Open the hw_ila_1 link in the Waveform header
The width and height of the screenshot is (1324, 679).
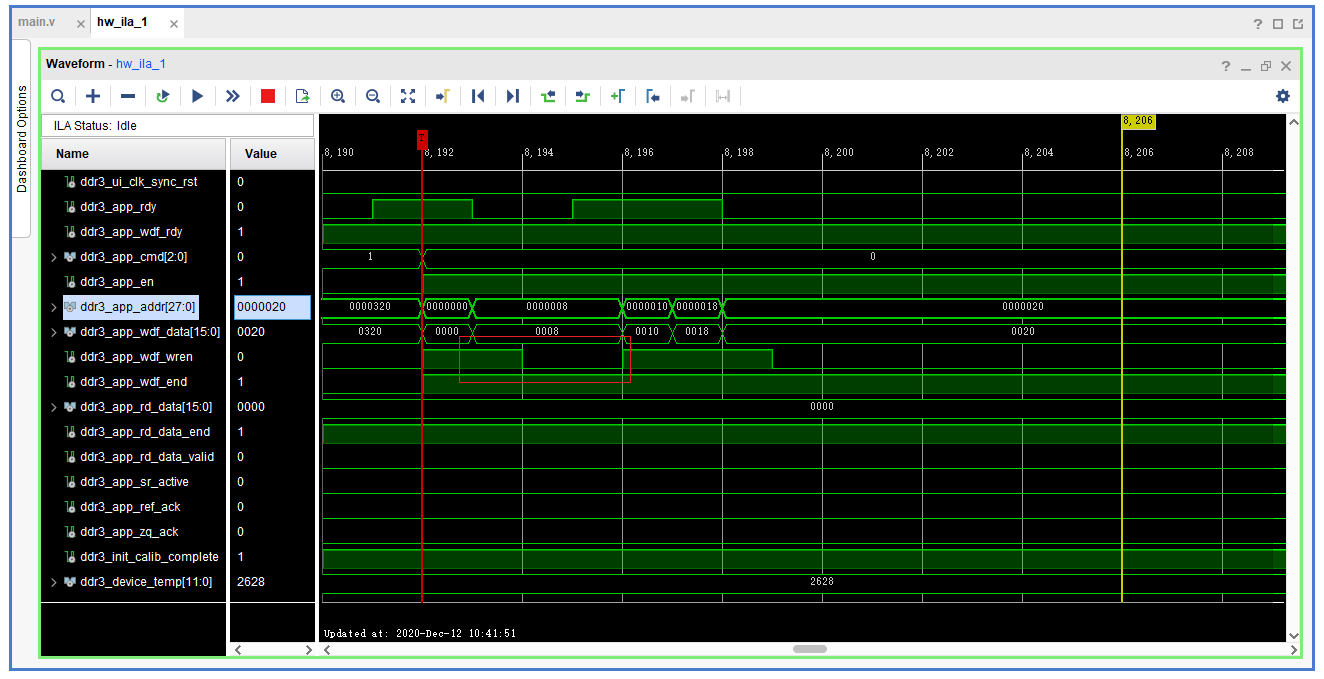coord(140,64)
